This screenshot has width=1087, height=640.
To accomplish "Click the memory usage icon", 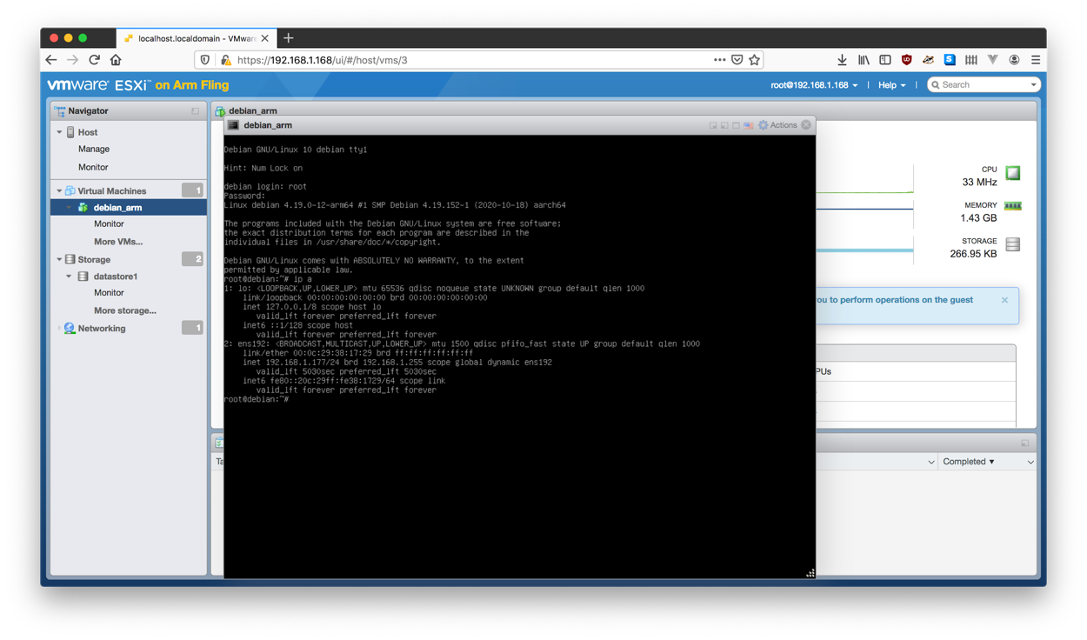I will coord(1013,206).
